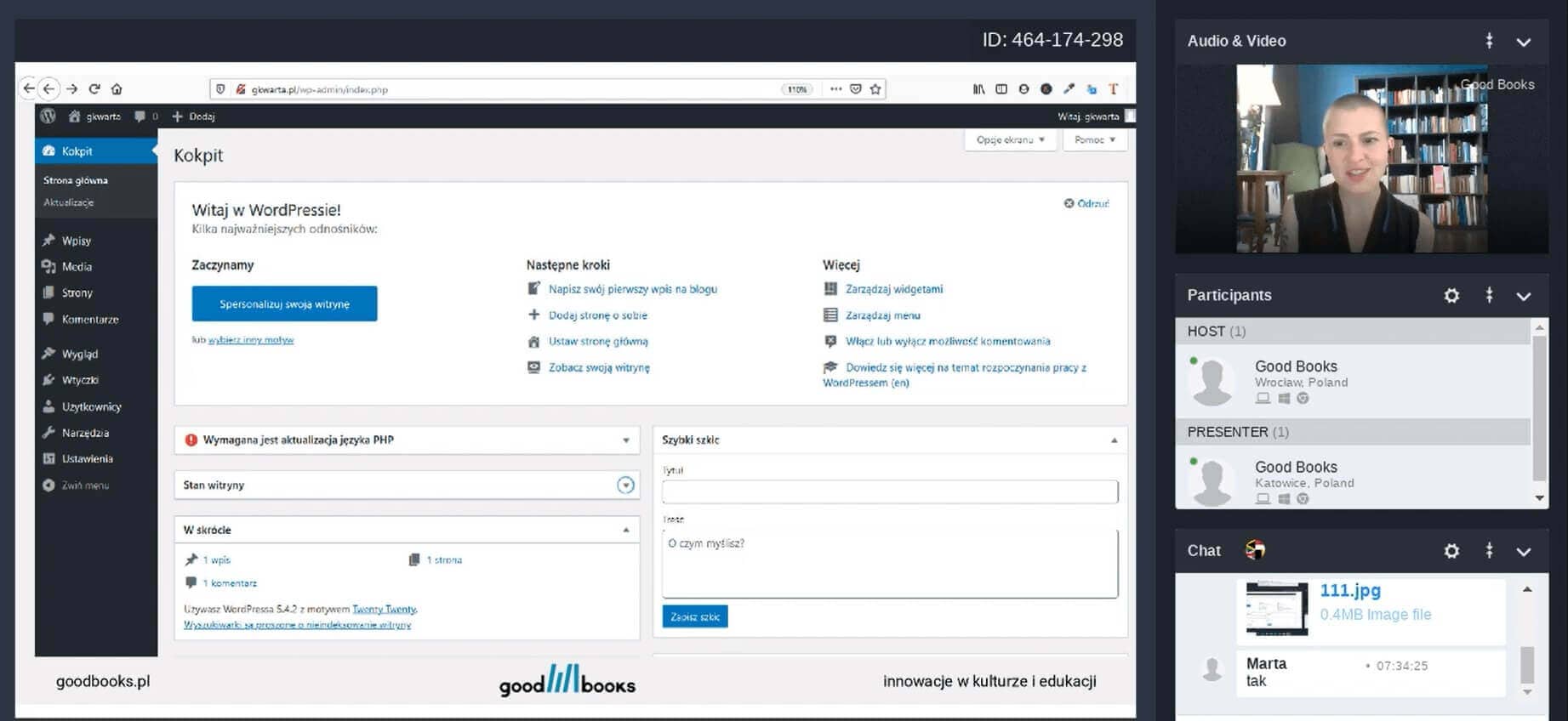Open 111.jpg image thumbnail in chat

[1276, 608]
